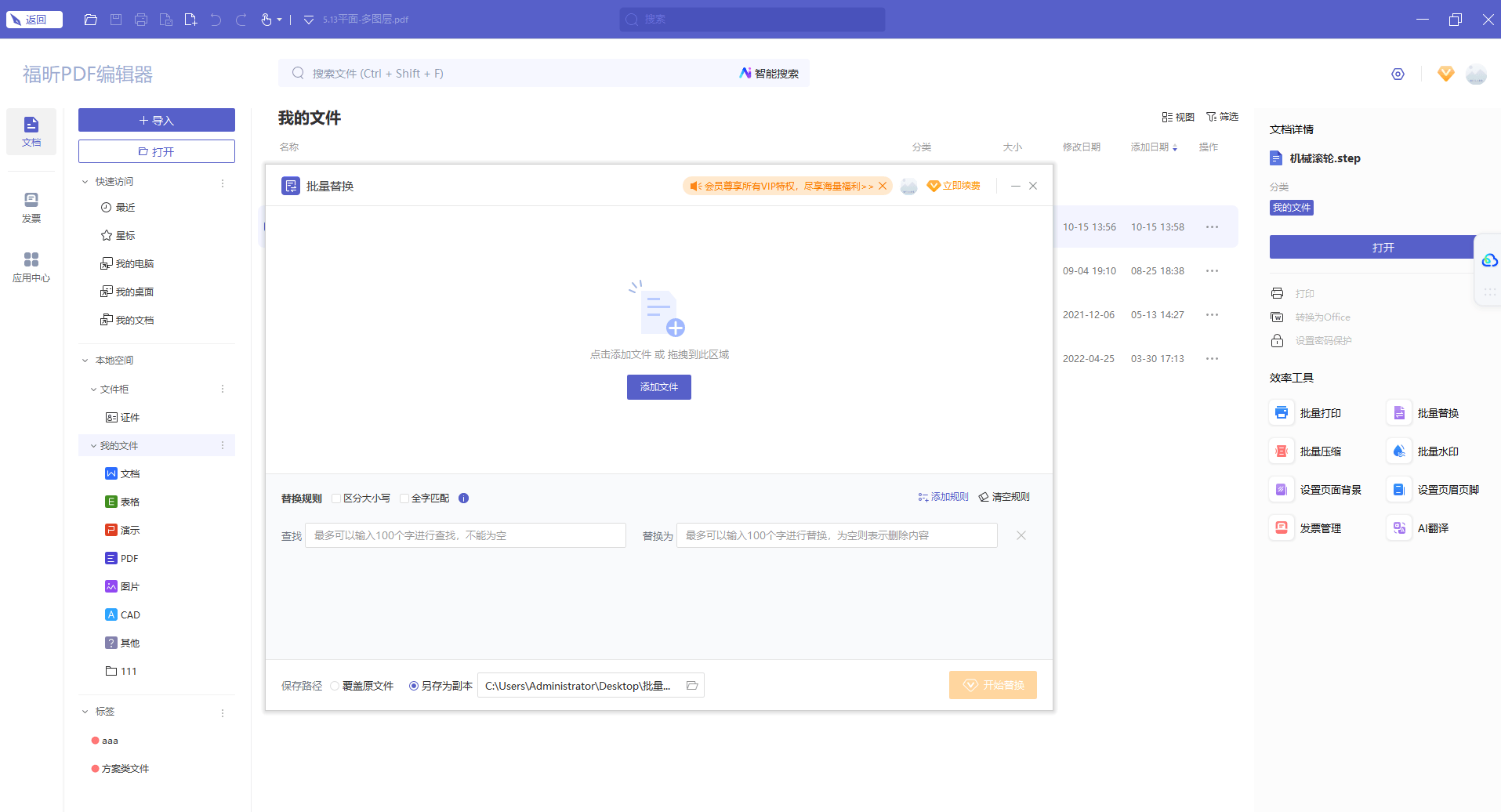Browse save path folder icon
The width and height of the screenshot is (1501, 812).
[x=692, y=686]
